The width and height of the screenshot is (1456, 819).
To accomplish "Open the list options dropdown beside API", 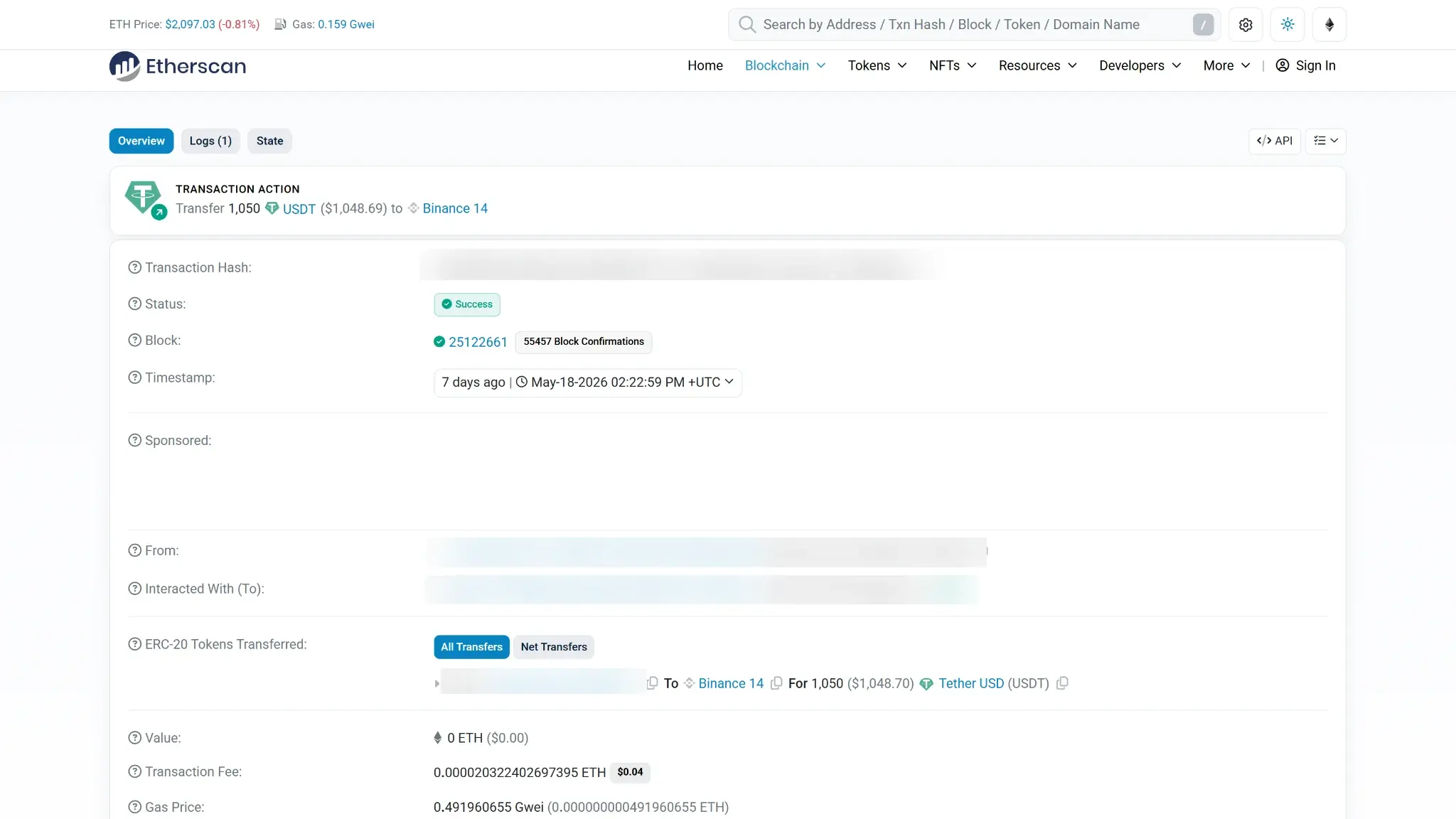I will point(1326,141).
